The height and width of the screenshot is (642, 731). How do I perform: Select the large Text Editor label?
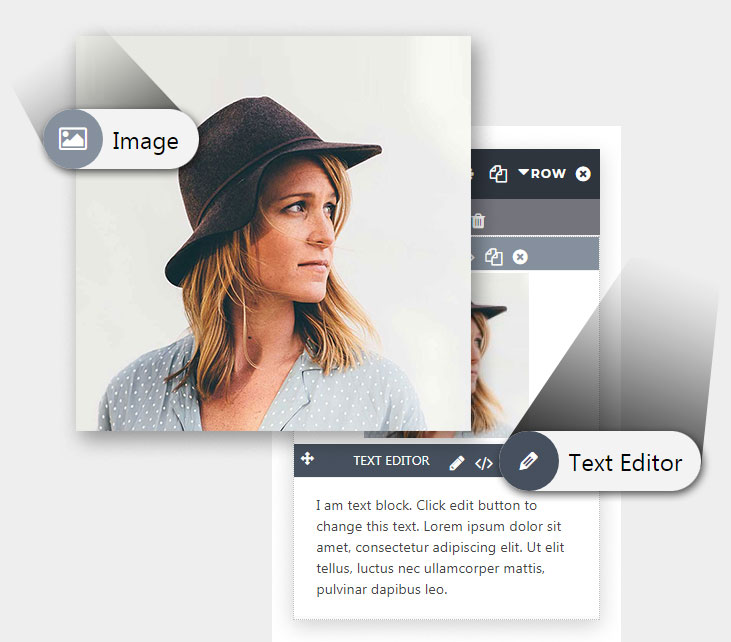coord(625,463)
